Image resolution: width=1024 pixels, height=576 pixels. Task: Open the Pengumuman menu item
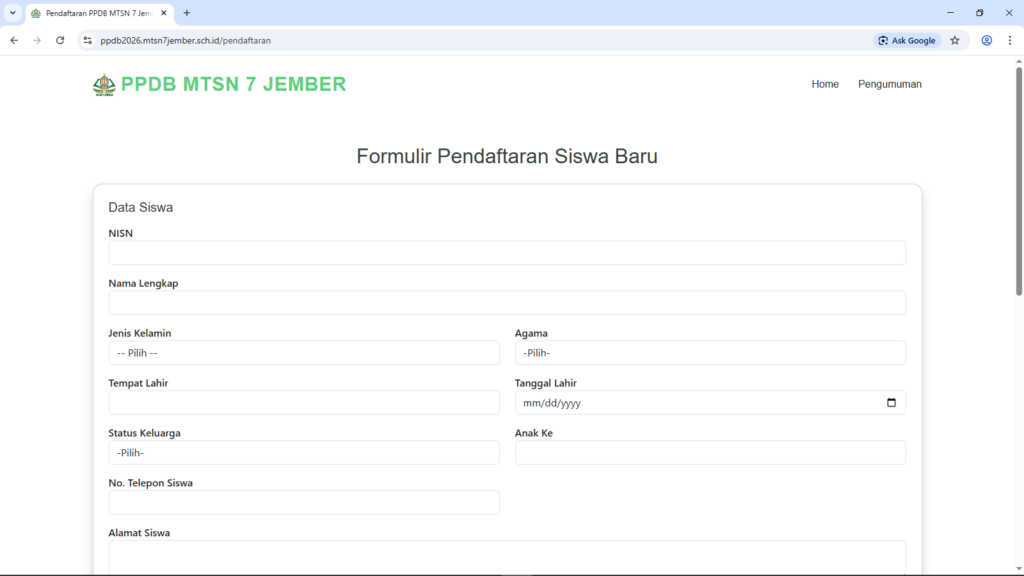[890, 84]
